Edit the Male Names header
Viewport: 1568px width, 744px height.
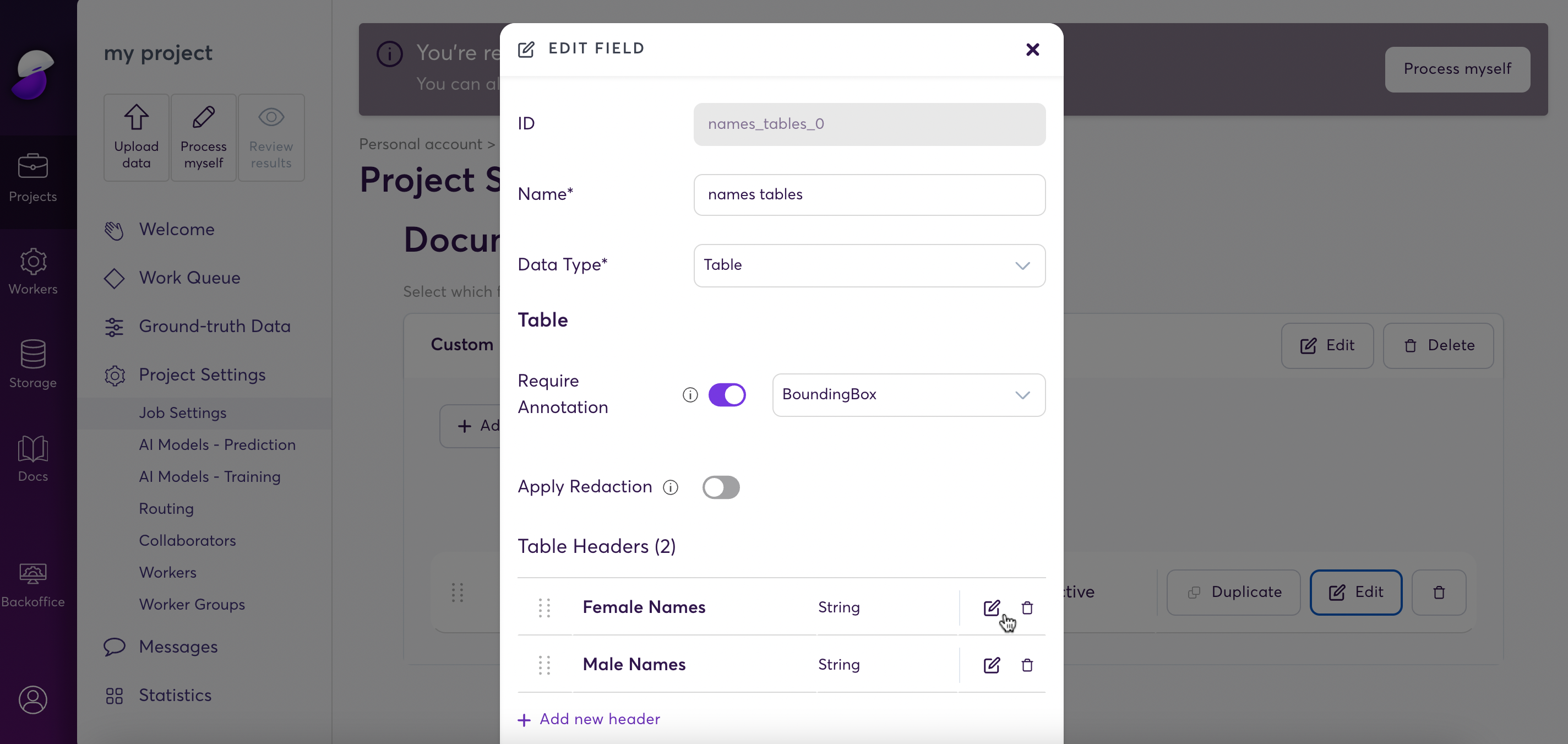[991, 665]
